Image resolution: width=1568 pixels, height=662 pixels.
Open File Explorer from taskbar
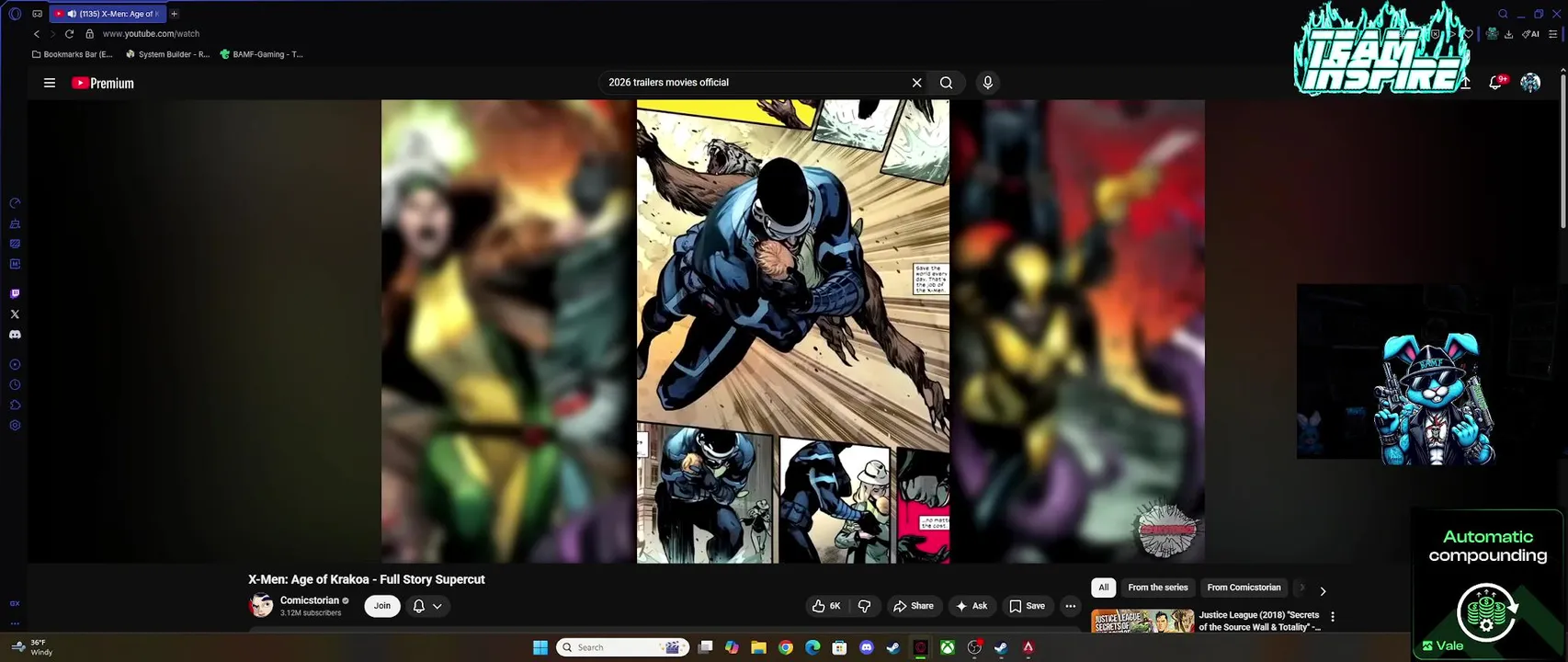758,647
